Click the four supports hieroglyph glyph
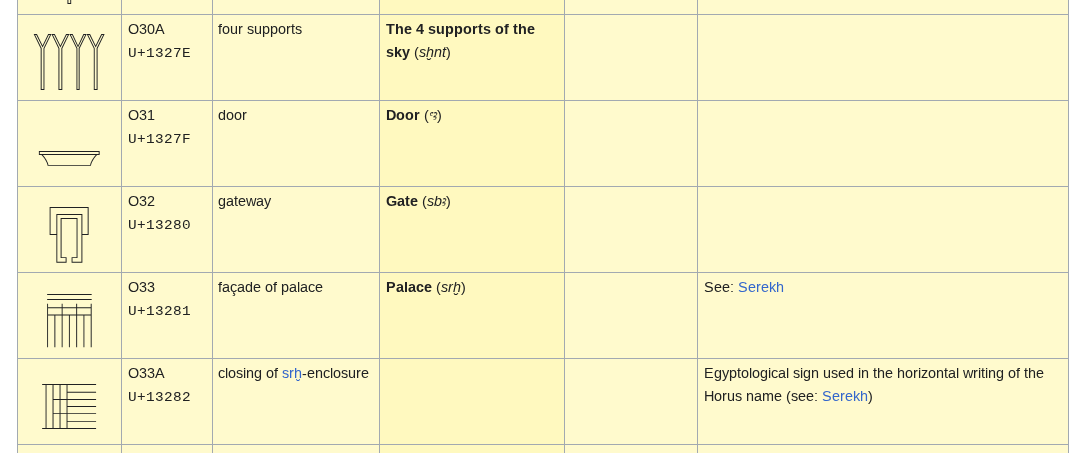 (x=69, y=61)
